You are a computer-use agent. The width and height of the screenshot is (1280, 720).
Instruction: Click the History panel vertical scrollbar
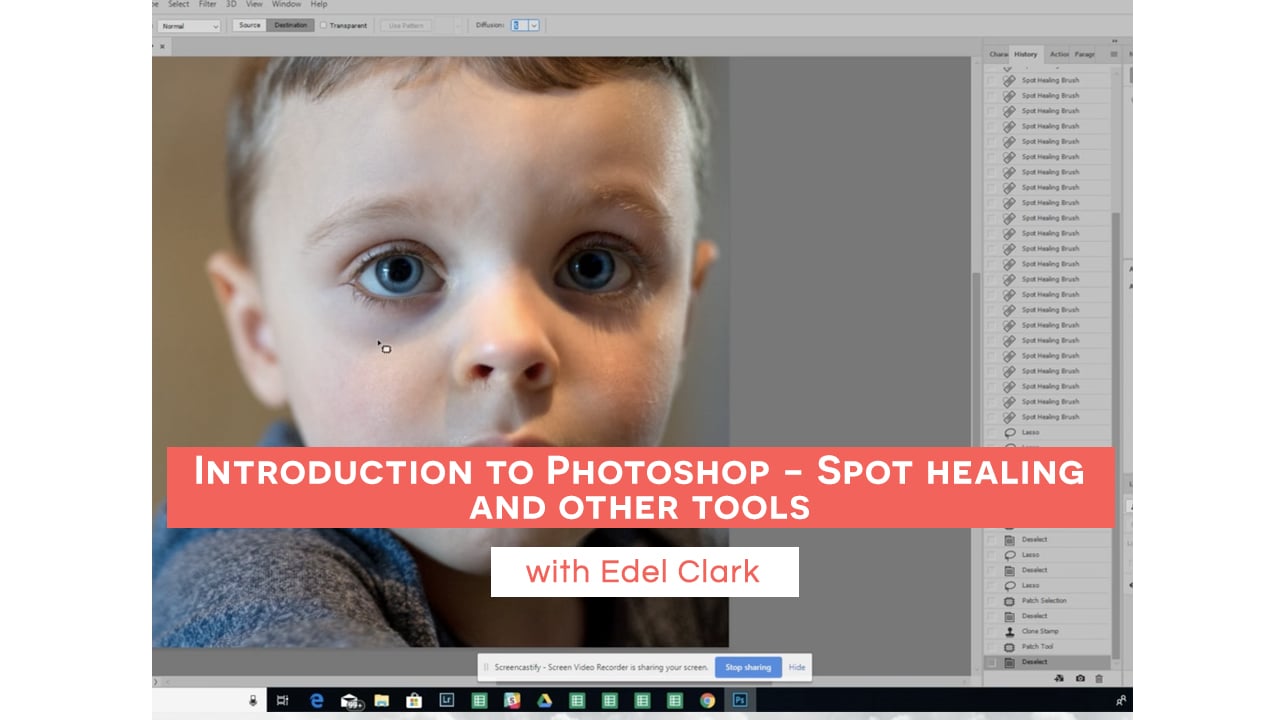(1116, 436)
